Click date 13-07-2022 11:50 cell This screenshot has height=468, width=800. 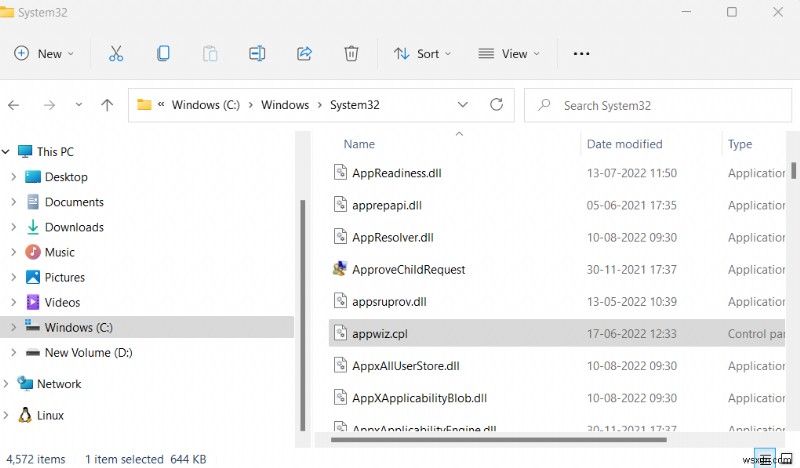[632, 173]
